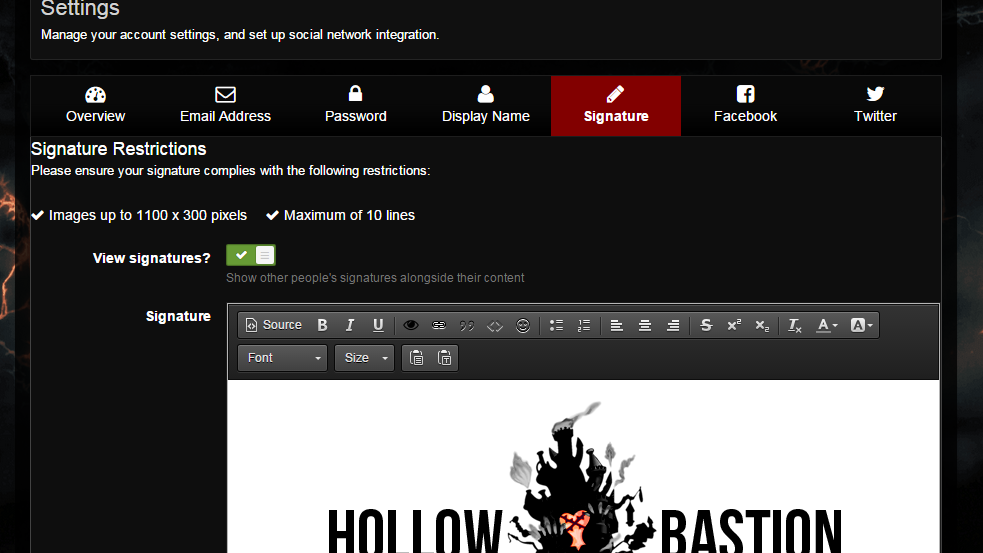Switch to the Email Address tab
The image size is (983, 553).
[226, 105]
